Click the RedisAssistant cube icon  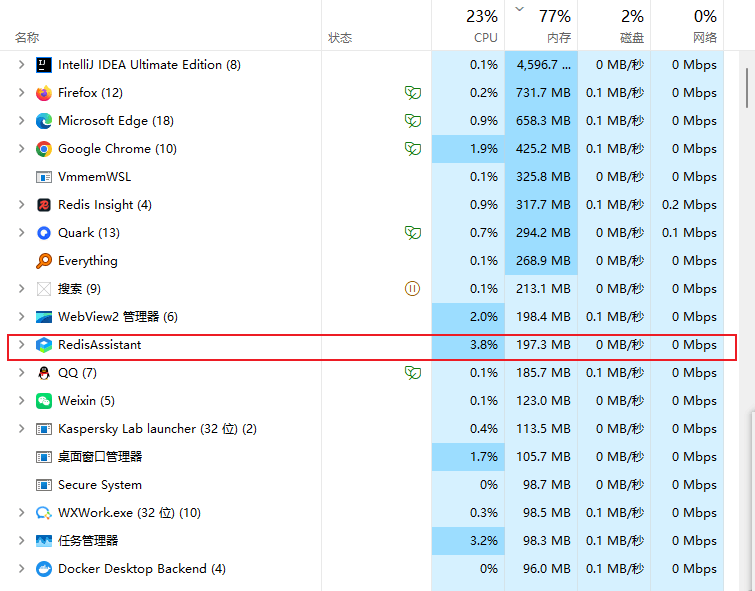click(x=44, y=345)
